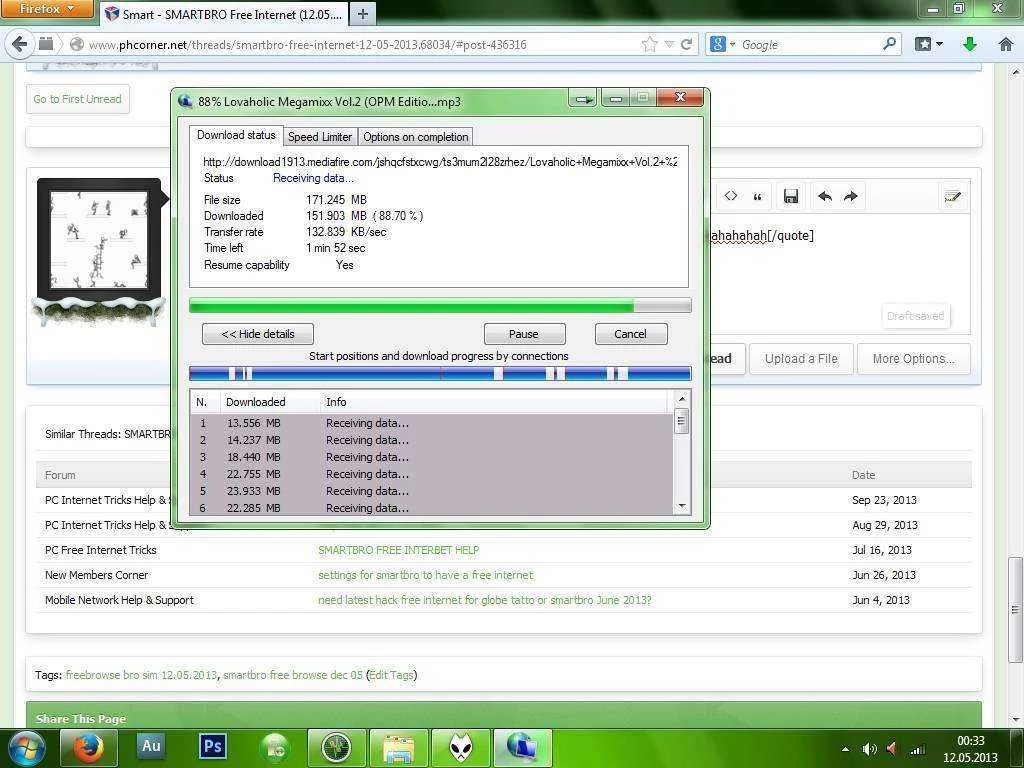Click More Options button
The height and width of the screenshot is (768, 1024).
tap(914, 359)
